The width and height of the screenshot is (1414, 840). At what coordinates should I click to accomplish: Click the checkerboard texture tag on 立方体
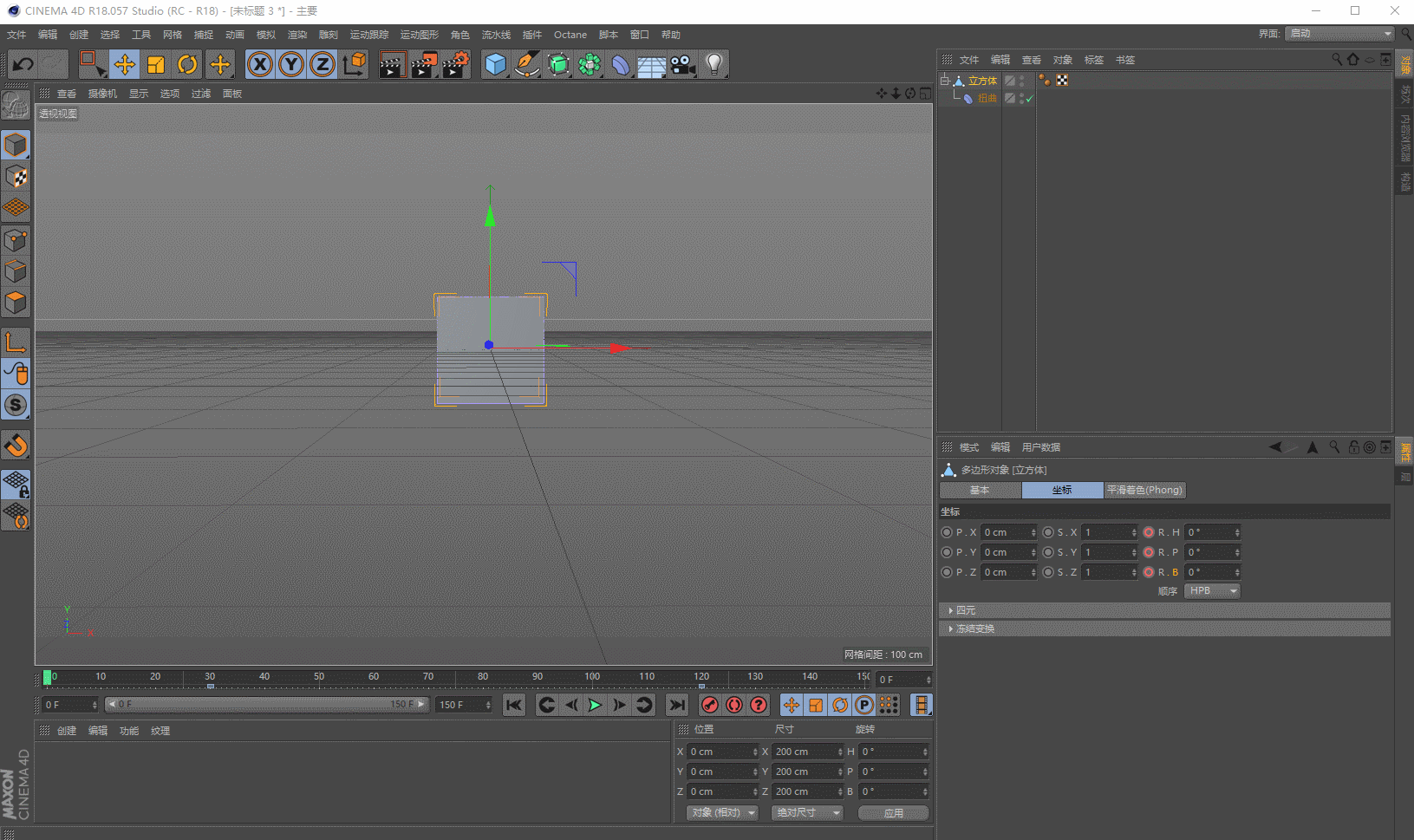[x=1062, y=81]
